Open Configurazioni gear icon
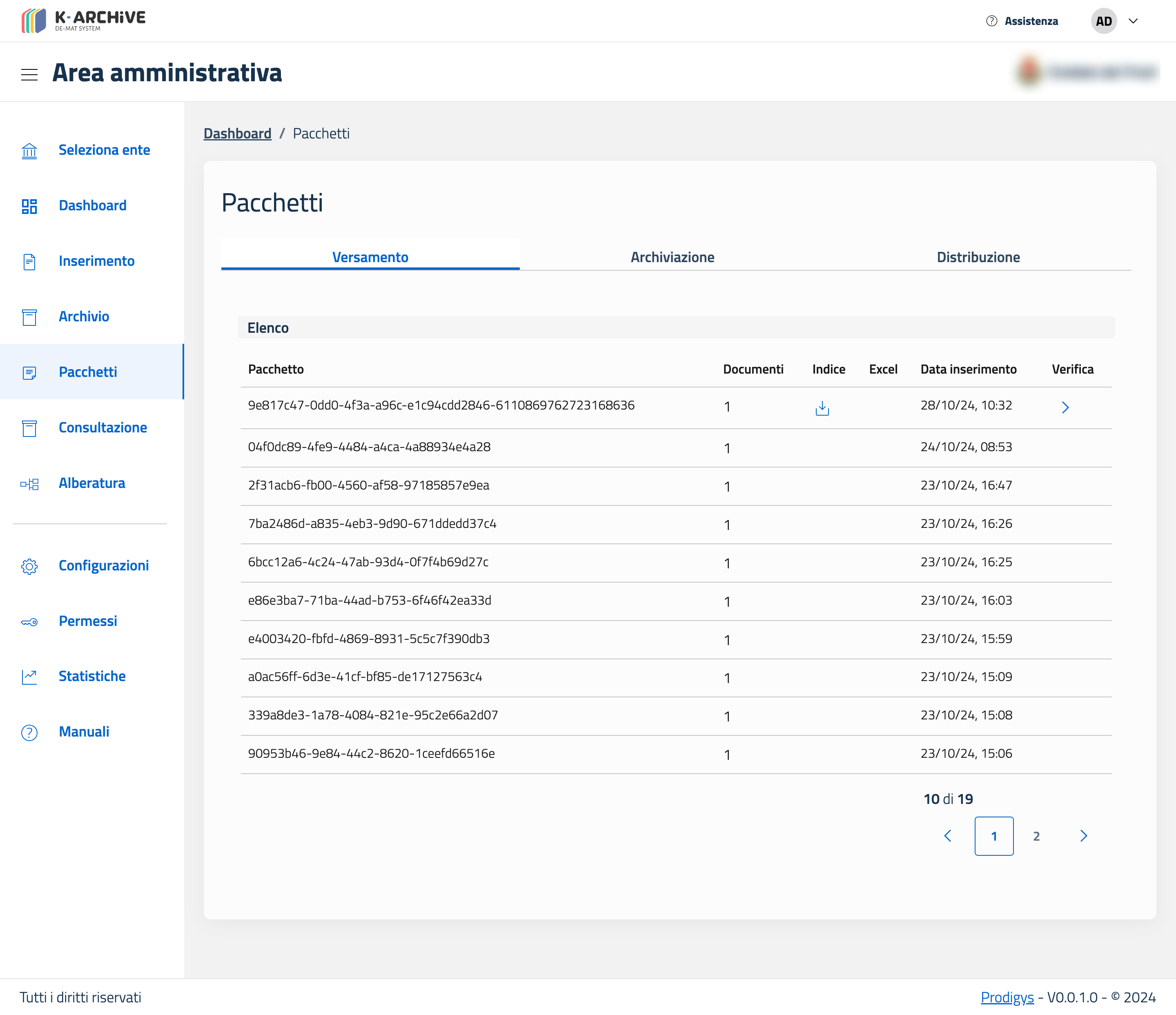 click(x=29, y=566)
